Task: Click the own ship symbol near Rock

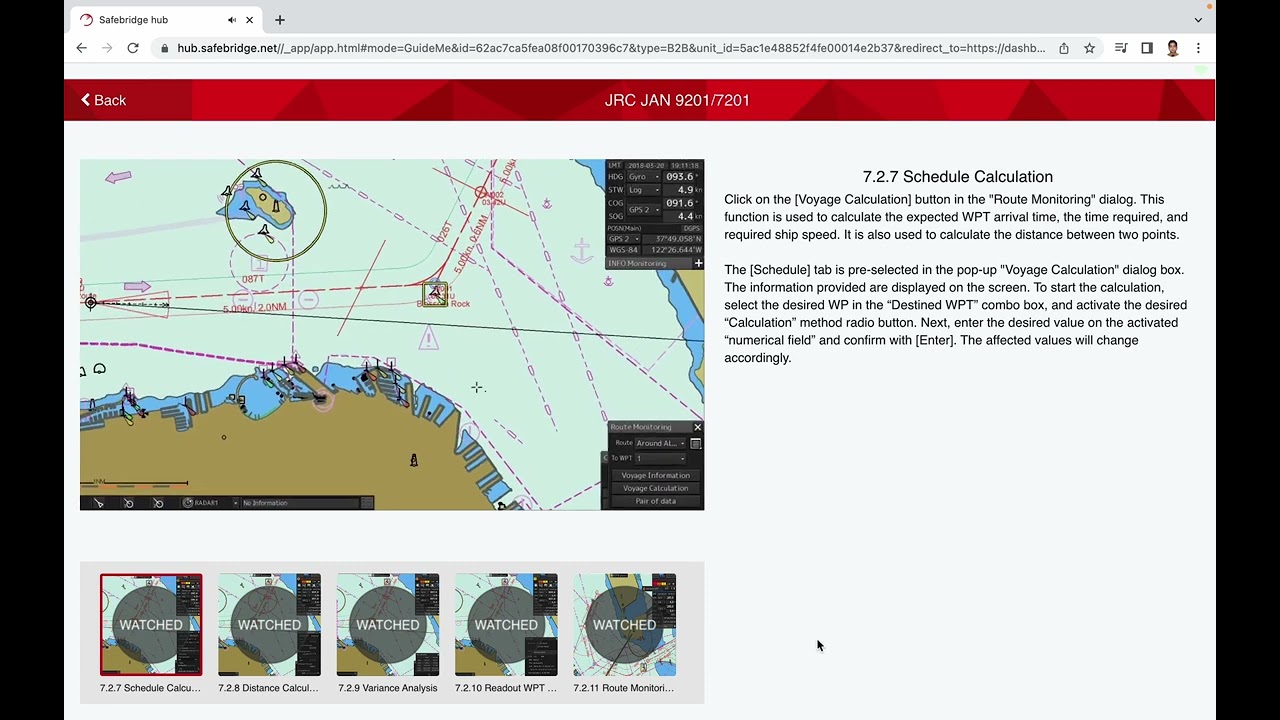Action: (x=435, y=294)
